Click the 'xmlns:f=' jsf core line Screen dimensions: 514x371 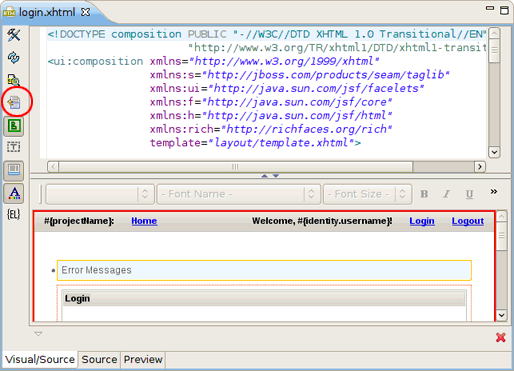coord(271,102)
